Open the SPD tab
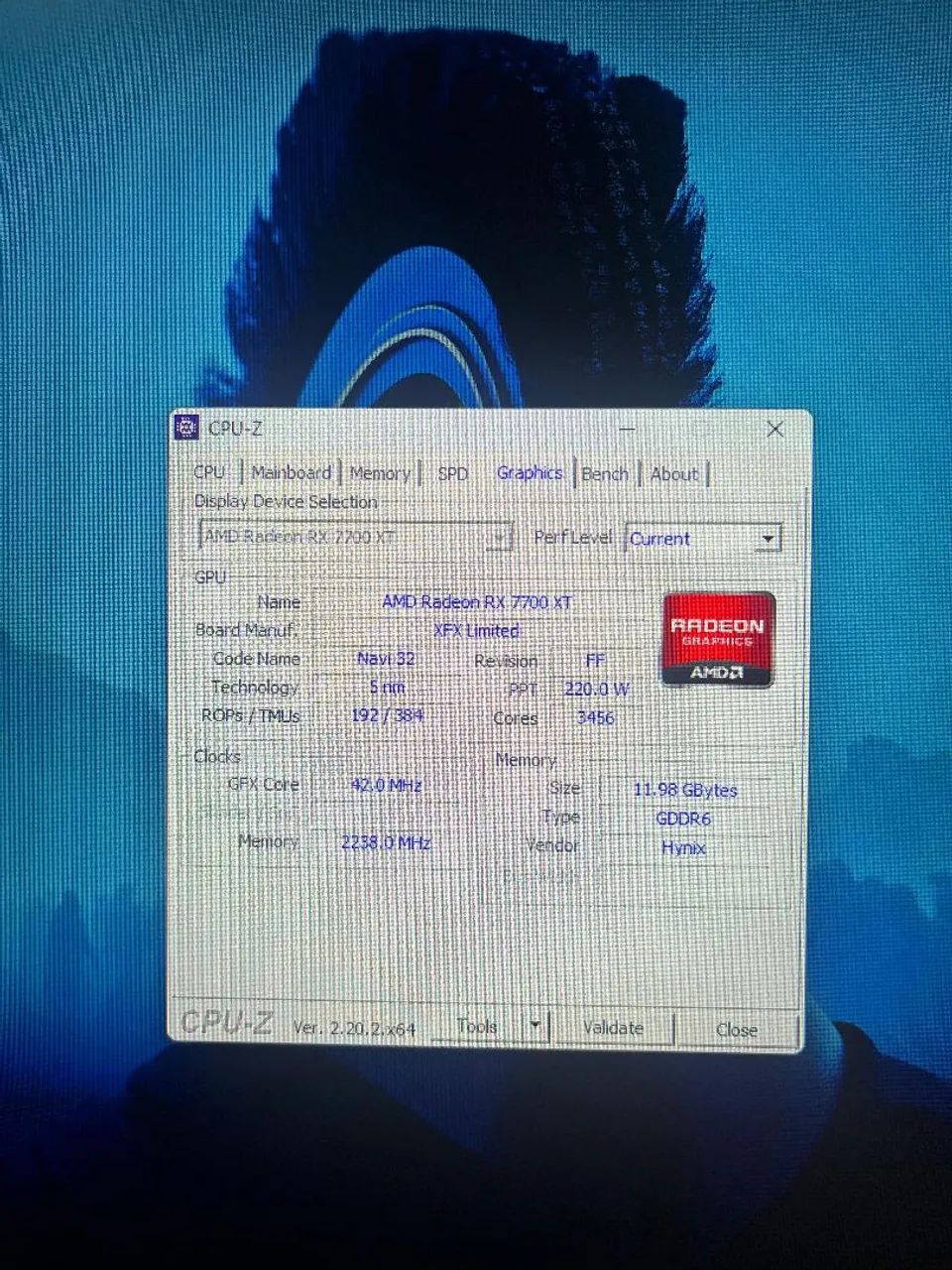The height and width of the screenshot is (1270, 952). [x=453, y=474]
